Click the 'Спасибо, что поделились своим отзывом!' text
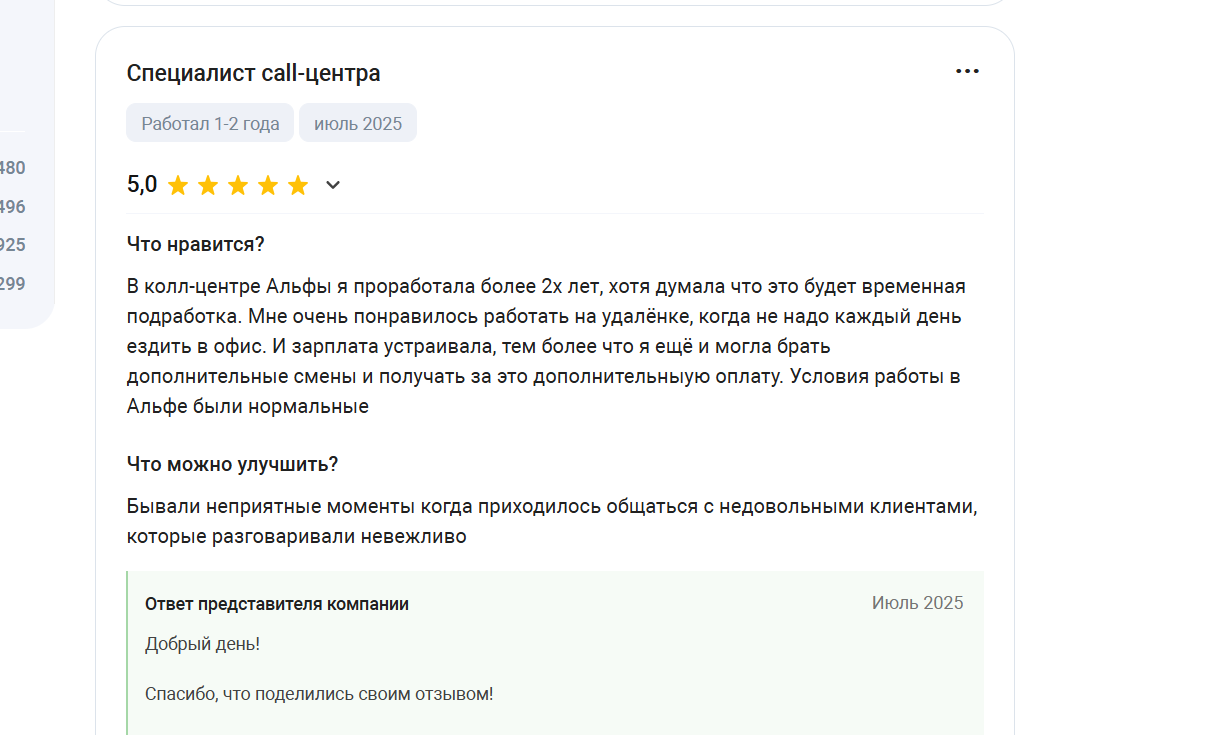 319,694
